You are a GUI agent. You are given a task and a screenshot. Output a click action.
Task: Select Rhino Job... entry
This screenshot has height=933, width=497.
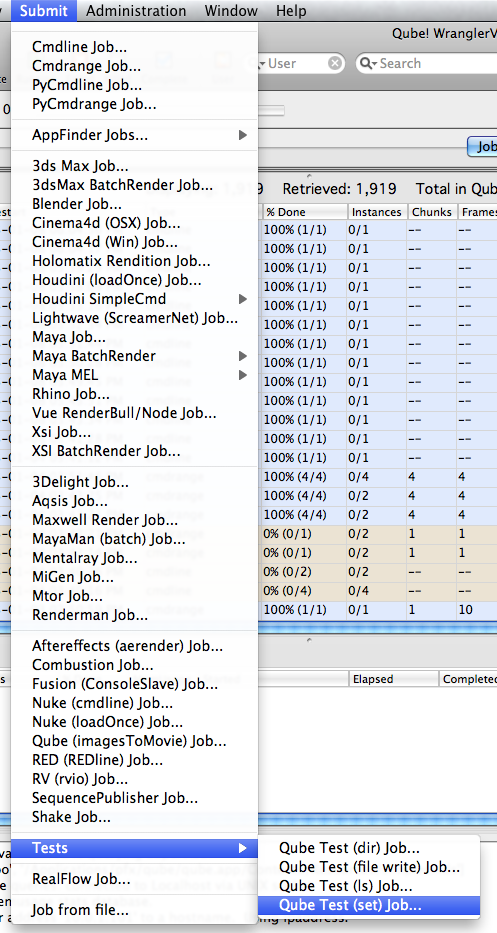point(135,394)
